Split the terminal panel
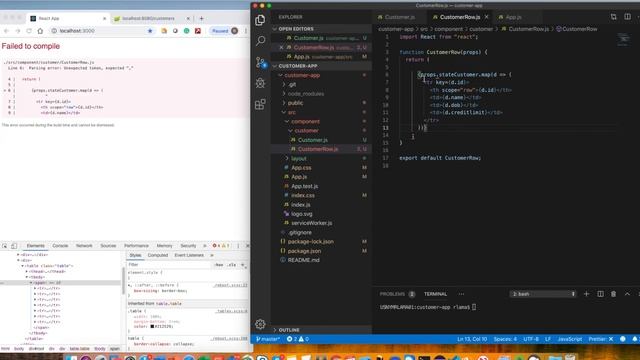This screenshot has height=360, width=640. [x=600, y=294]
